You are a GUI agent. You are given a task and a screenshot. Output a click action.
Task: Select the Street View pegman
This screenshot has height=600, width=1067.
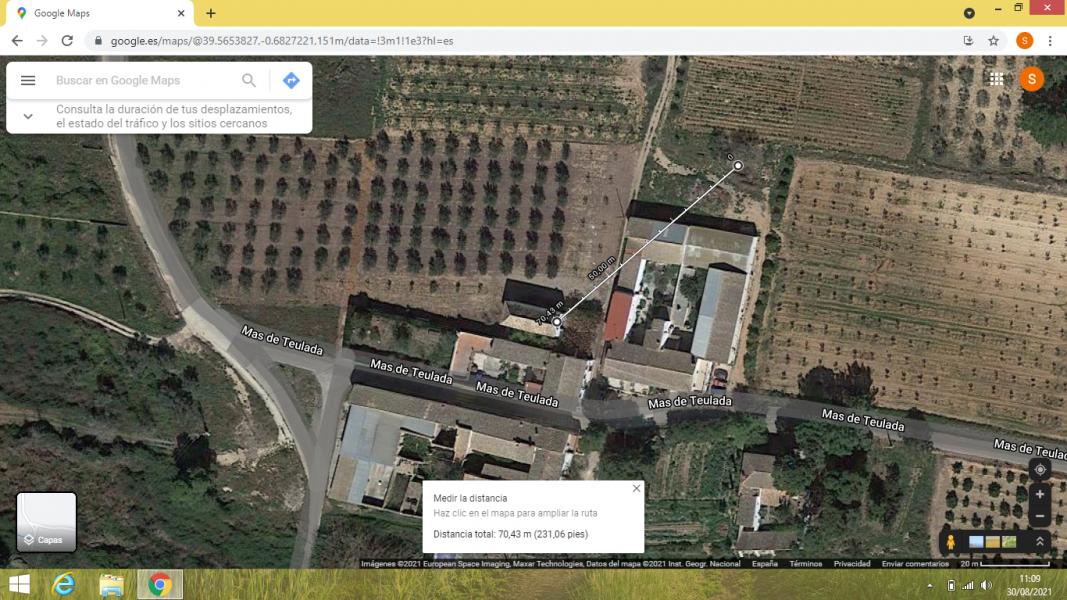pos(950,542)
